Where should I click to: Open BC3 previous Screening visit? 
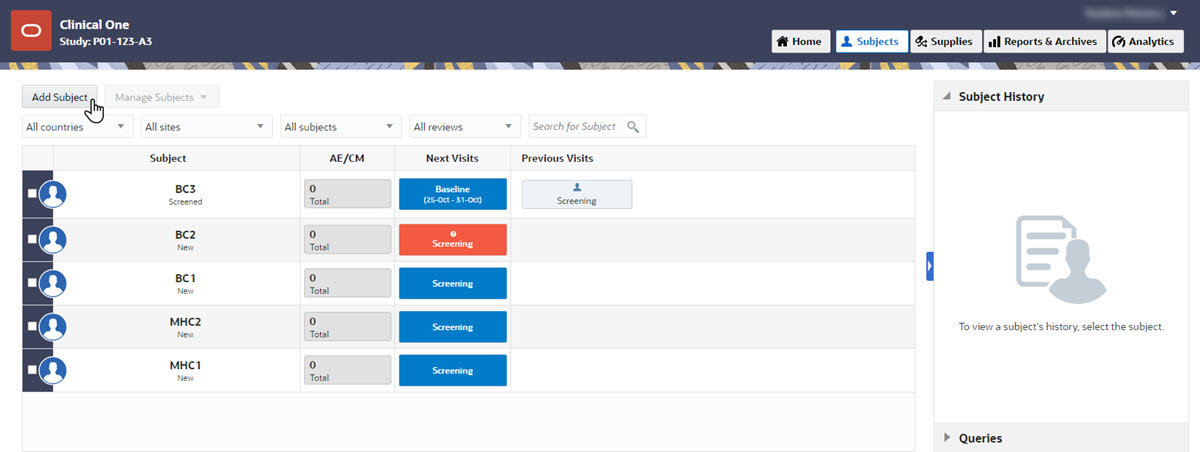(x=577, y=194)
